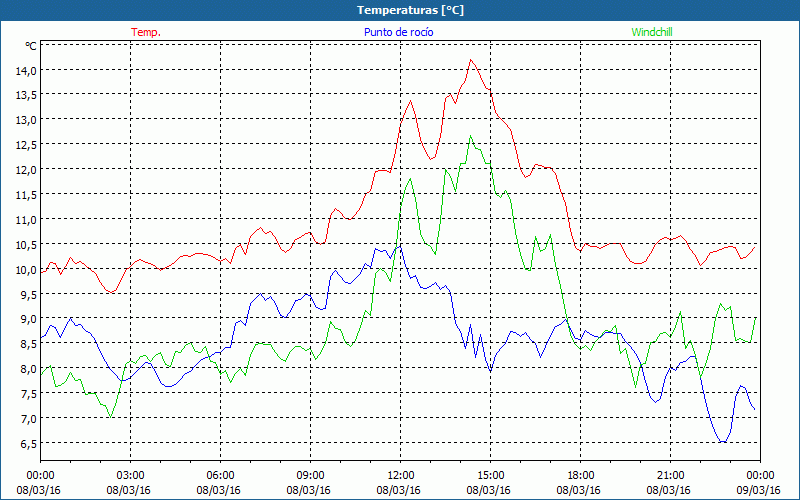Click the 11,5 y-axis value
Viewport: 800px width, 500px height.
point(26,195)
